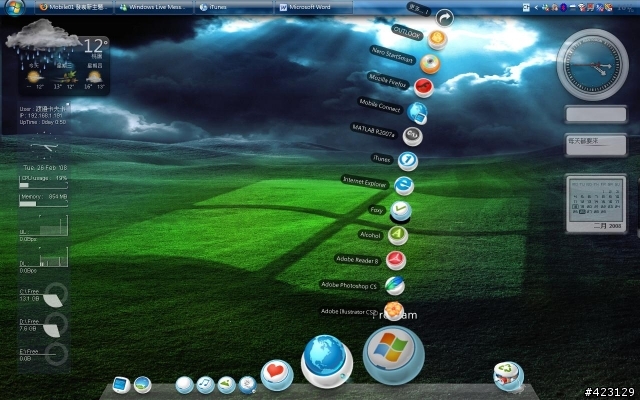This screenshot has height=400, width=640.
Task: Launch MATLAB R2007a icon
Action: click(412, 136)
